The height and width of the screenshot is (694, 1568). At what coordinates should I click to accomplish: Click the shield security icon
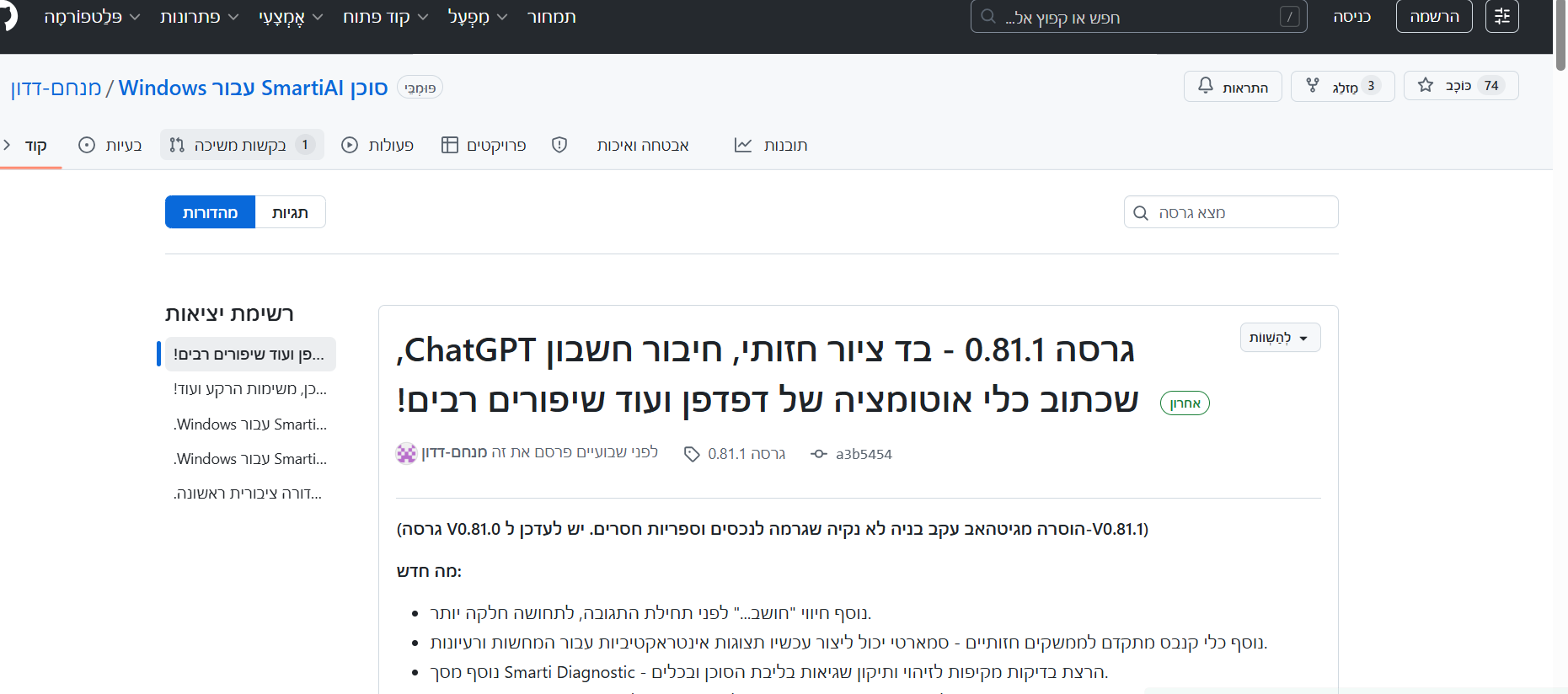pos(559,145)
